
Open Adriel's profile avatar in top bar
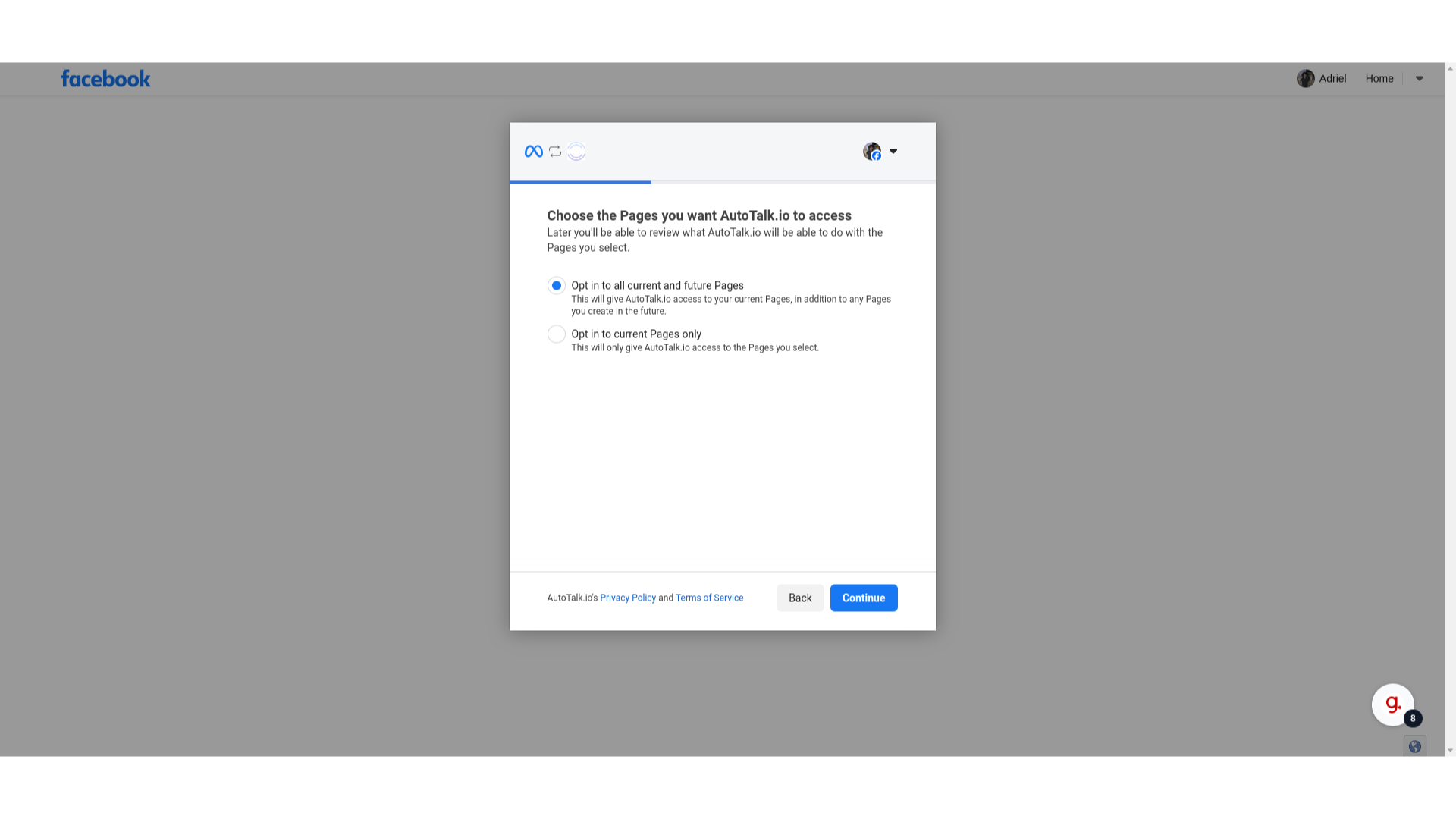(1306, 79)
